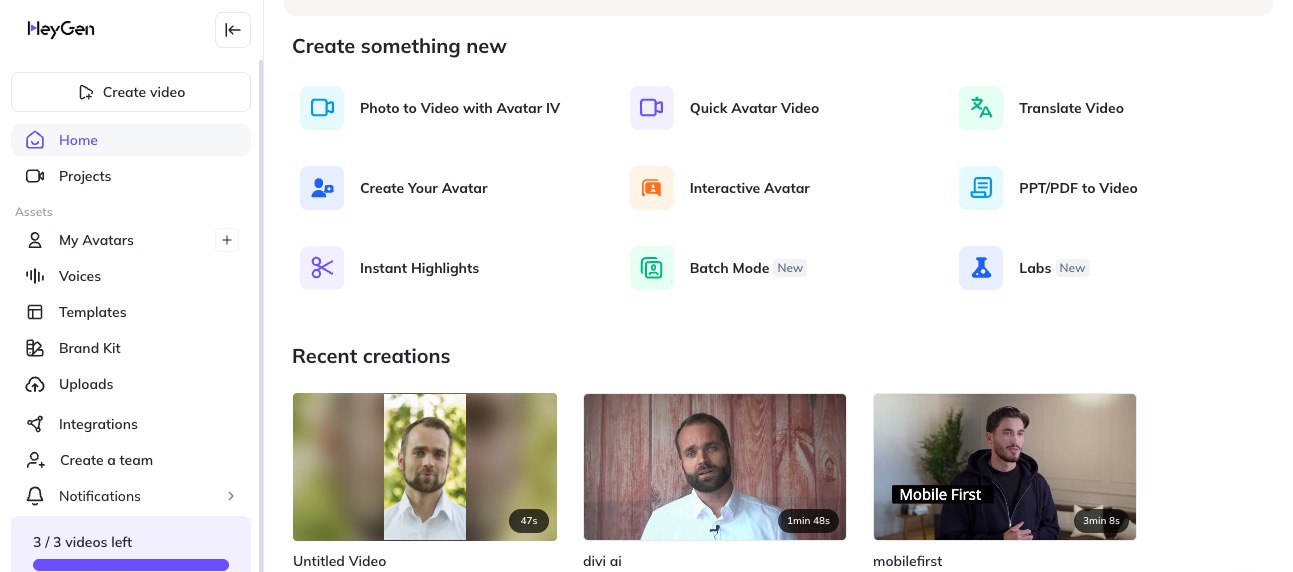Image resolution: width=1293 pixels, height=572 pixels.
Task: Click the Create Your Avatar icon
Action: click(x=322, y=188)
